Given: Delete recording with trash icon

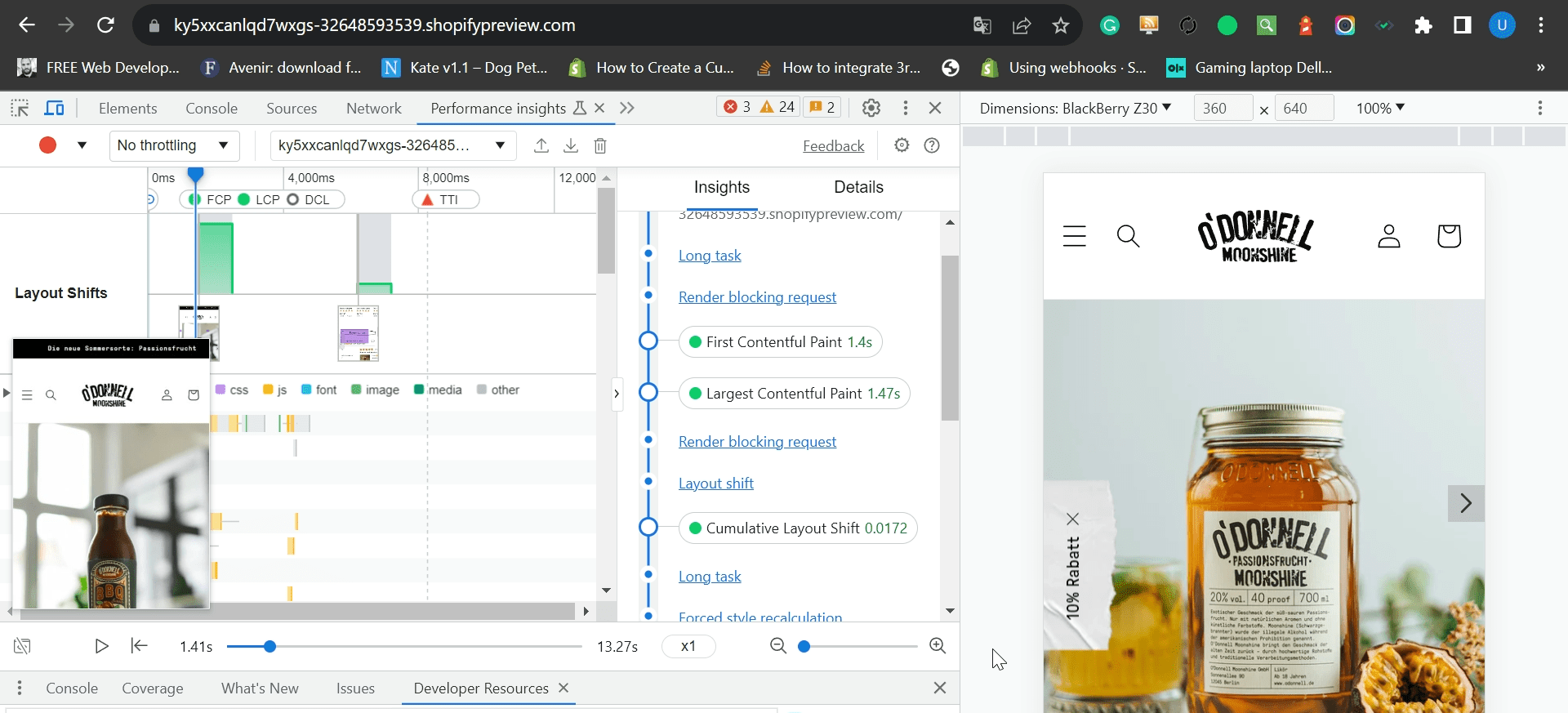Looking at the screenshot, I should click(600, 145).
